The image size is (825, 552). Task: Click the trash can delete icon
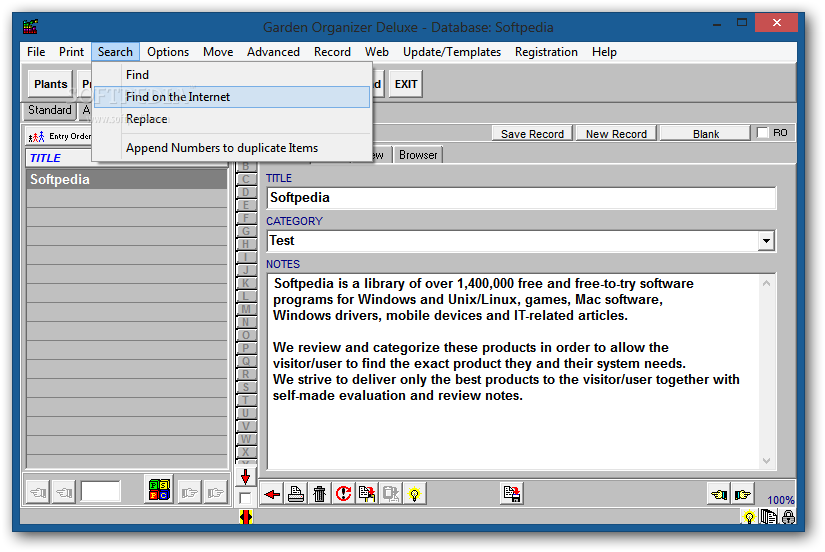[x=319, y=494]
